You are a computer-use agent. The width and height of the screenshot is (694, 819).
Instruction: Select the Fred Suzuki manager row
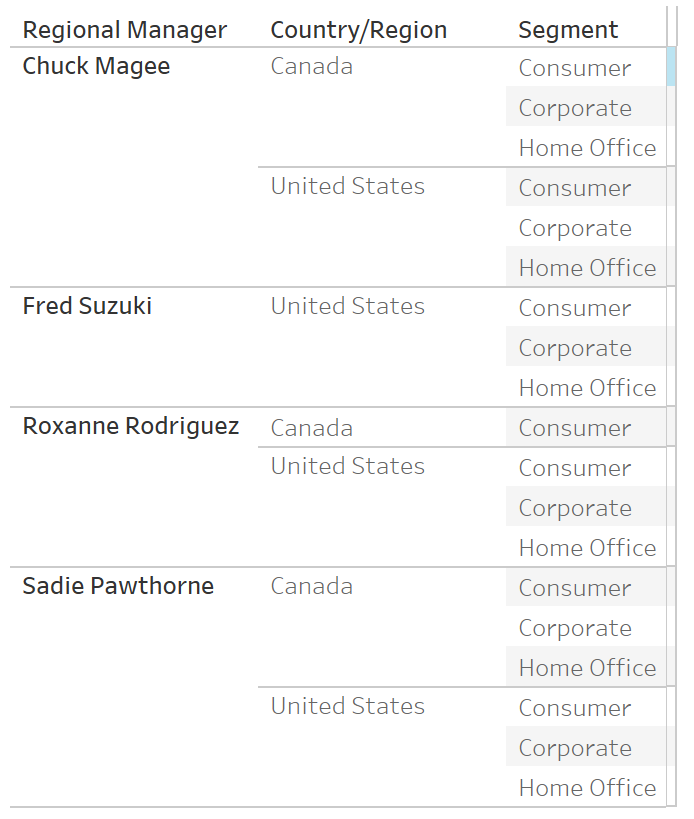tap(87, 306)
